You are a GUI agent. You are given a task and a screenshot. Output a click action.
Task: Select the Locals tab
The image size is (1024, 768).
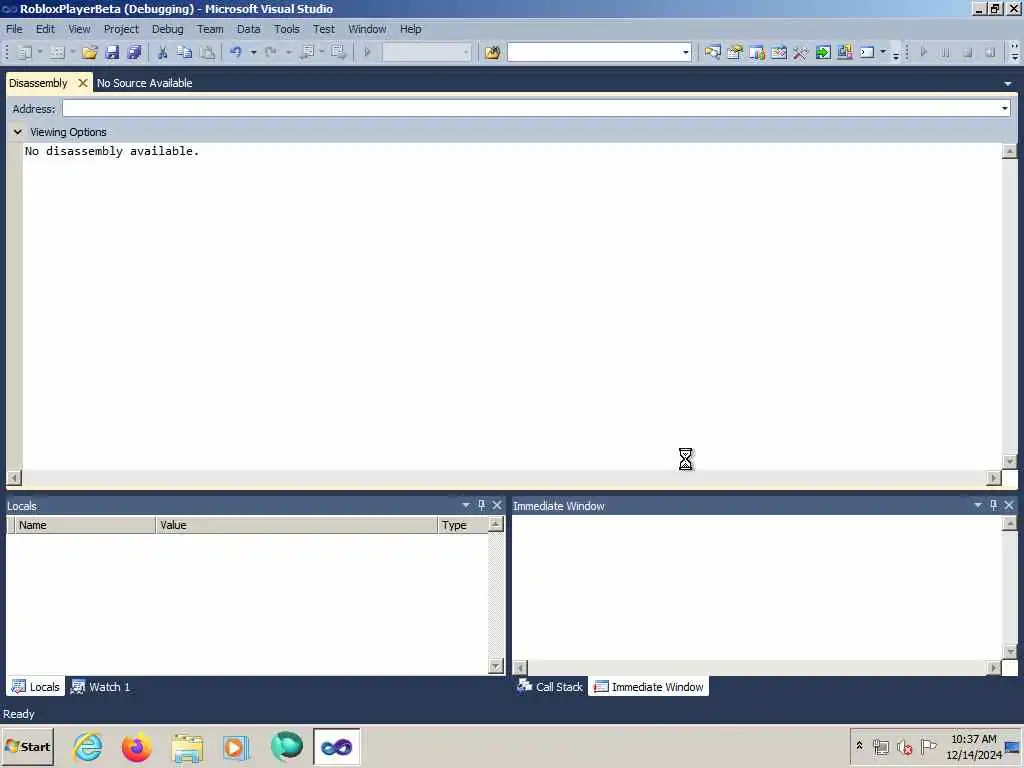pyautogui.click(x=36, y=686)
